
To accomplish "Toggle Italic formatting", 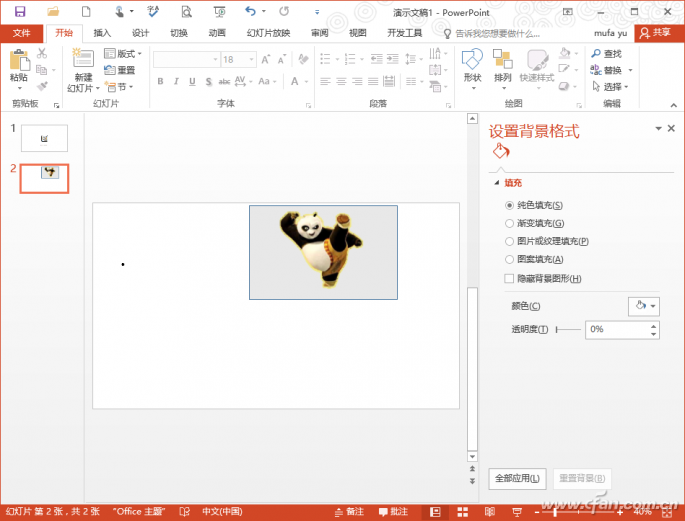I will 176,81.
